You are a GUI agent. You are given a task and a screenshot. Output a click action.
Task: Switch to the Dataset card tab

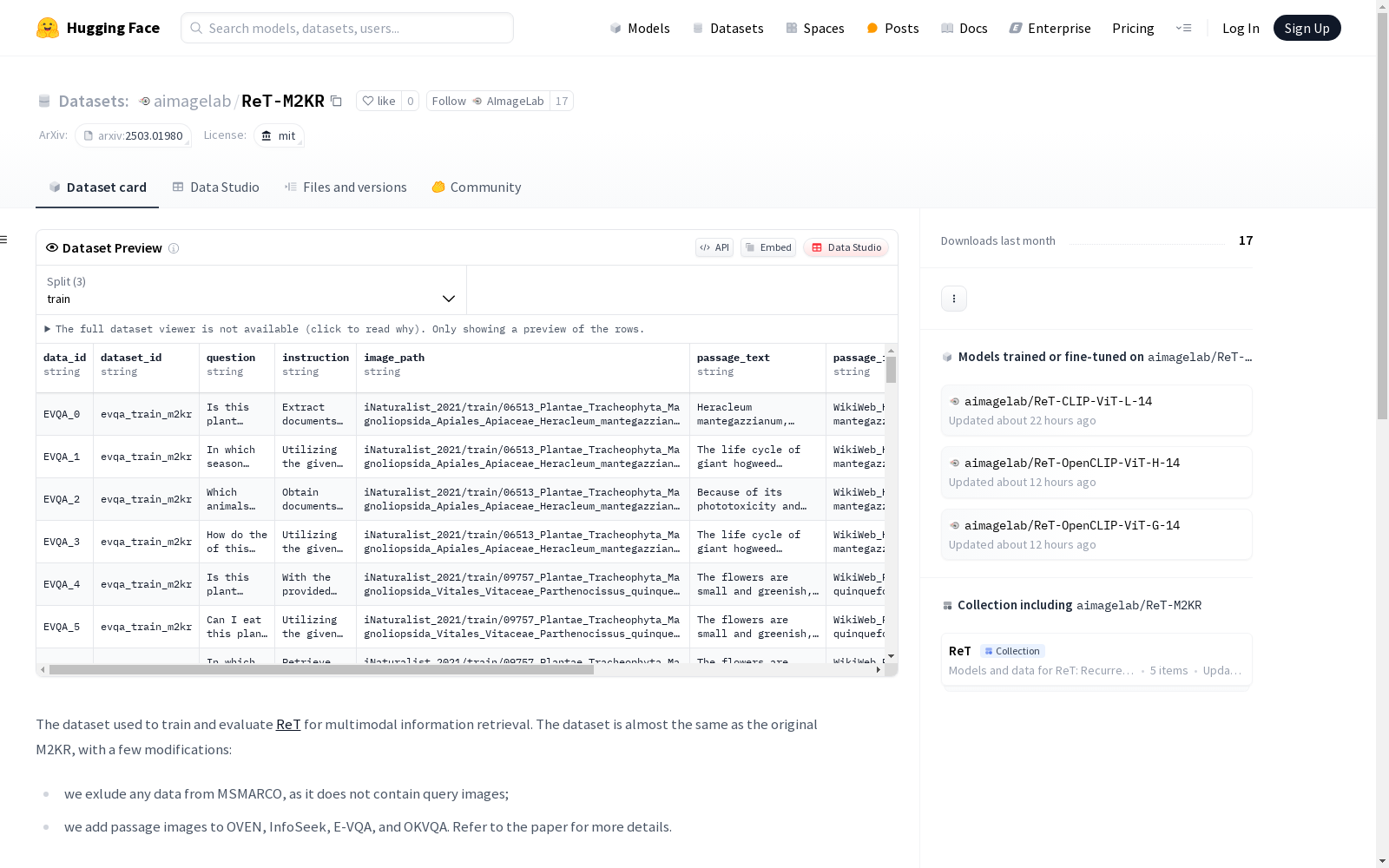(97, 187)
